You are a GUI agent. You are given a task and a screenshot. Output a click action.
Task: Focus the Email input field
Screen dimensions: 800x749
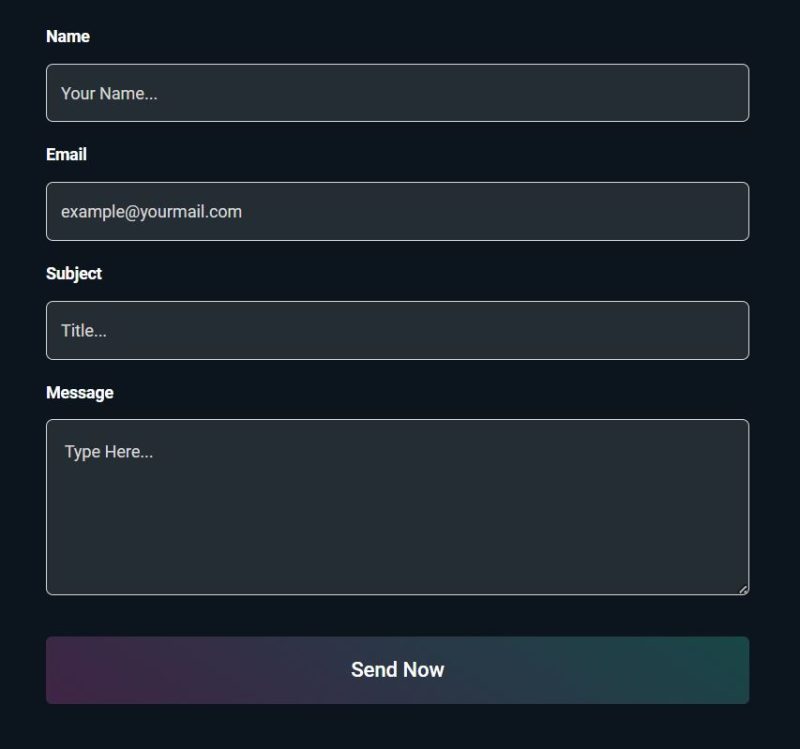pyautogui.click(x=397, y=211)
